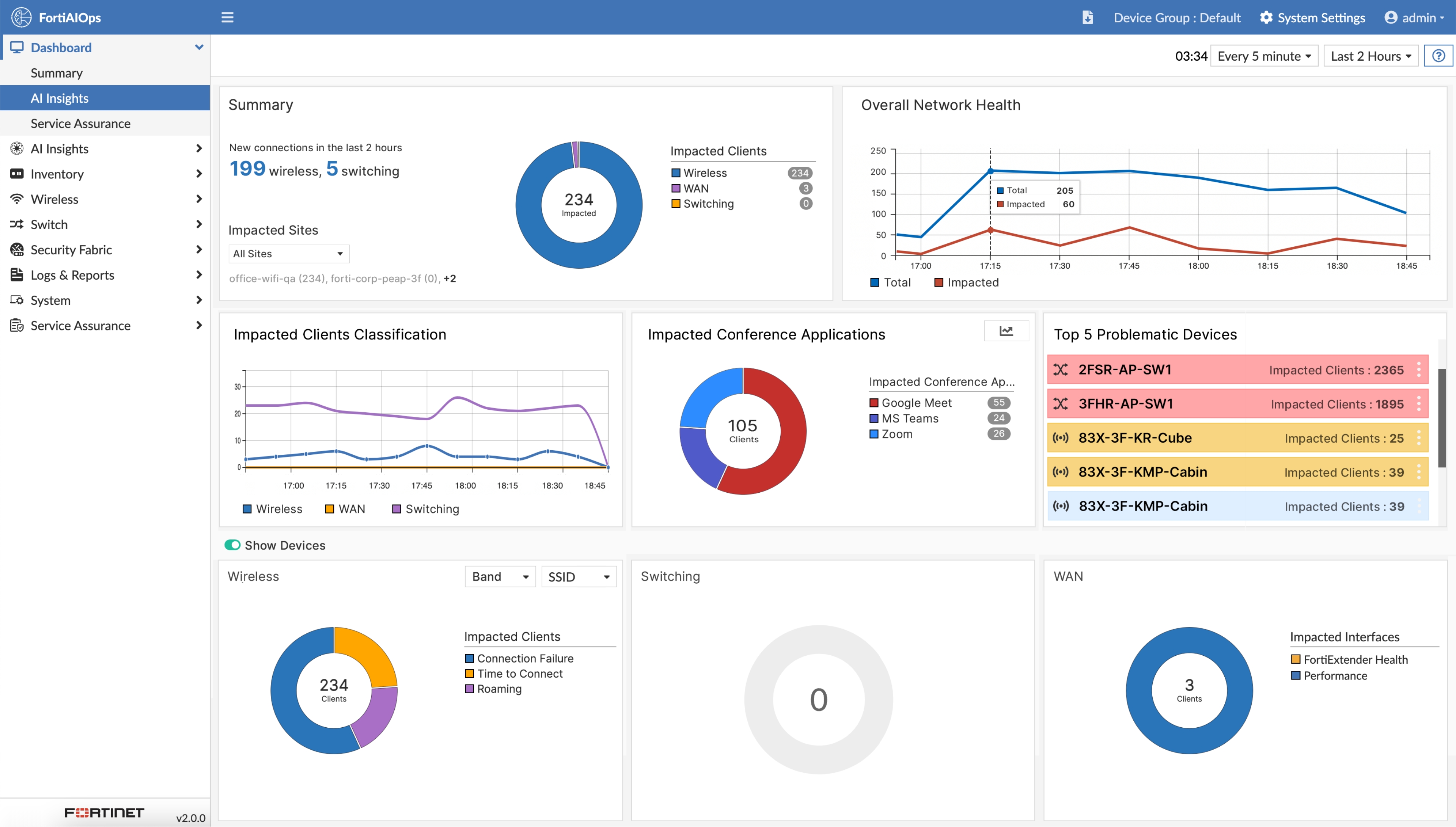Click the +2 more sites link
This screenshot has width=1456, height=827.
[449, 278]
